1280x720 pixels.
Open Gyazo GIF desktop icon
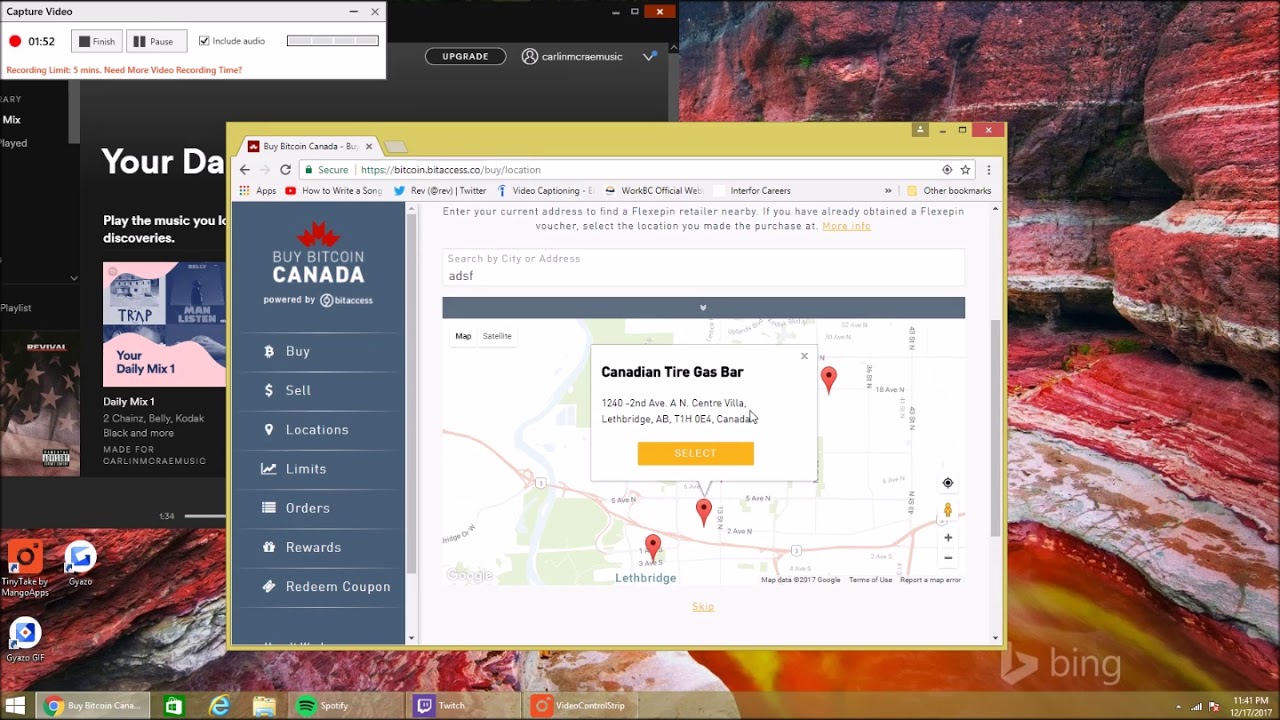coord(25,640)
